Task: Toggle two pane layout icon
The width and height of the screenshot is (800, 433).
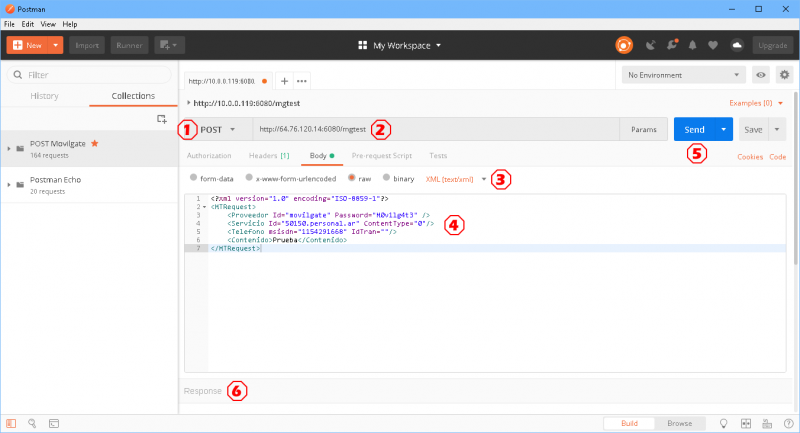Action: [746, 423]
